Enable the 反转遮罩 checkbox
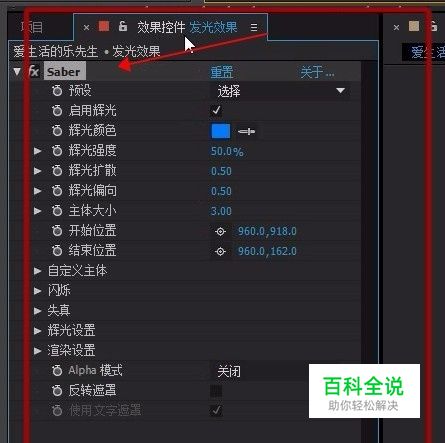 point(216,390)
